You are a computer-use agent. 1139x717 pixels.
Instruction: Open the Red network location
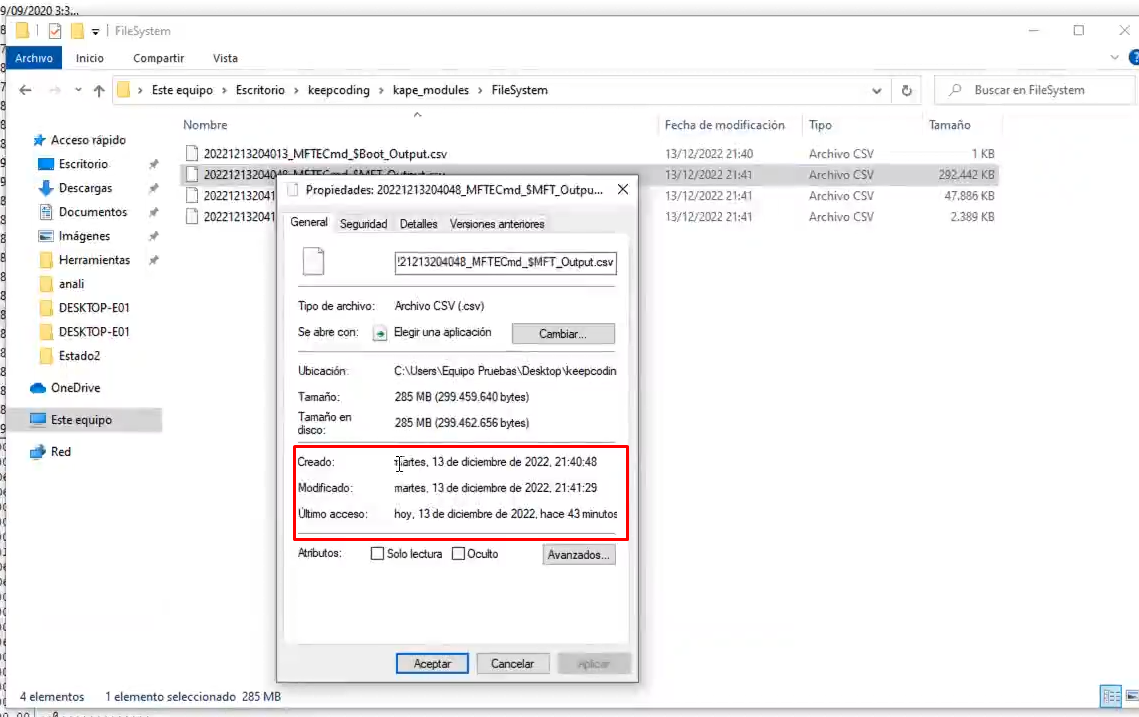(61, 452)
